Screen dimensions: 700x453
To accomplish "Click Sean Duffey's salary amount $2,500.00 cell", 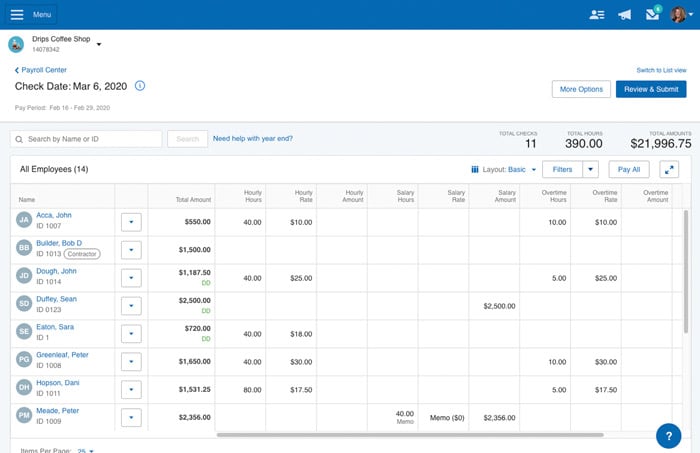I will click(x=494, y=306).
